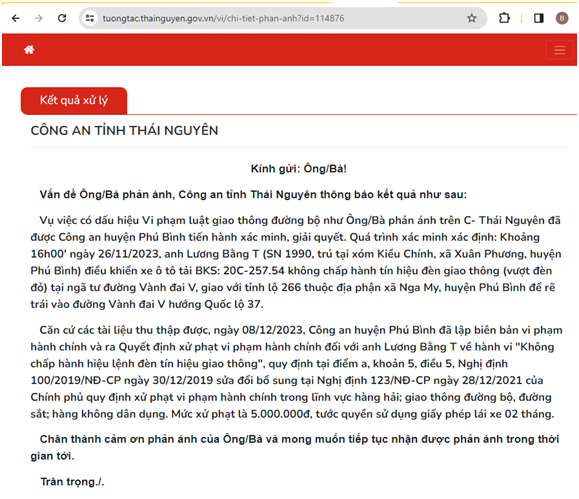Select the Kết quả xử lý tab

pyautogui.click(x=74, y=100)
